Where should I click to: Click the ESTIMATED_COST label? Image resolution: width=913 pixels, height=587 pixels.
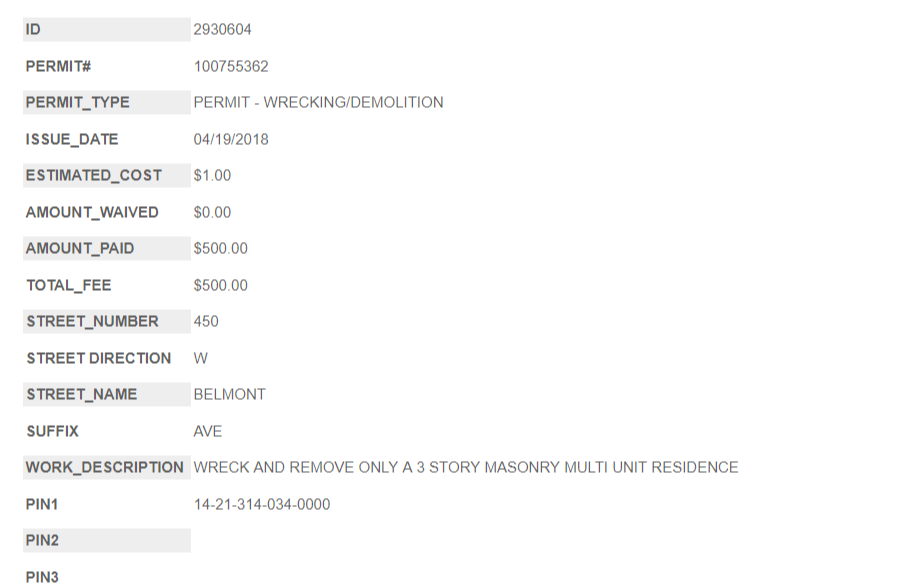[x=93, y=175]
